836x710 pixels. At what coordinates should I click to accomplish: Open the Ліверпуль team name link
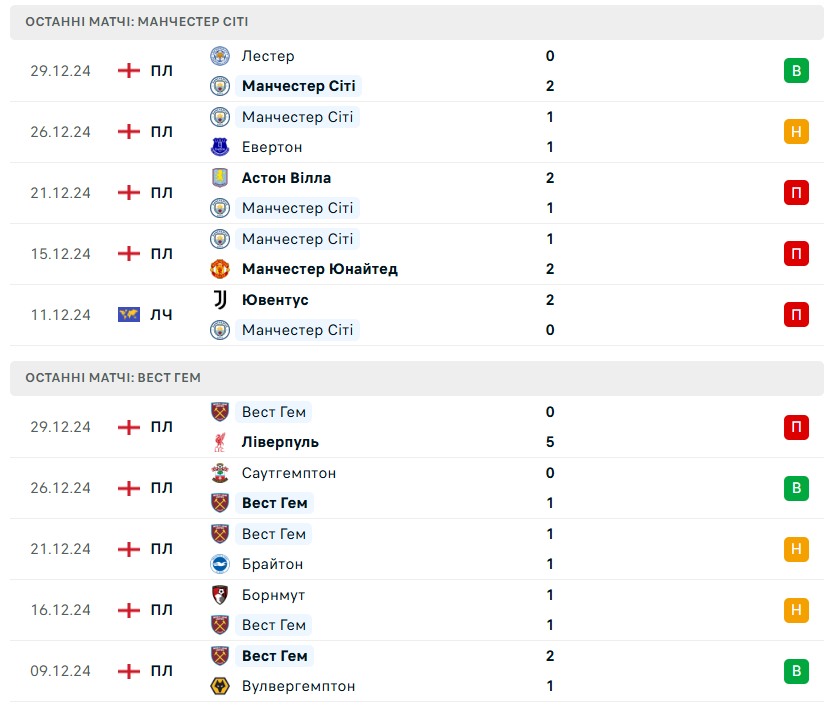(280, 442)
